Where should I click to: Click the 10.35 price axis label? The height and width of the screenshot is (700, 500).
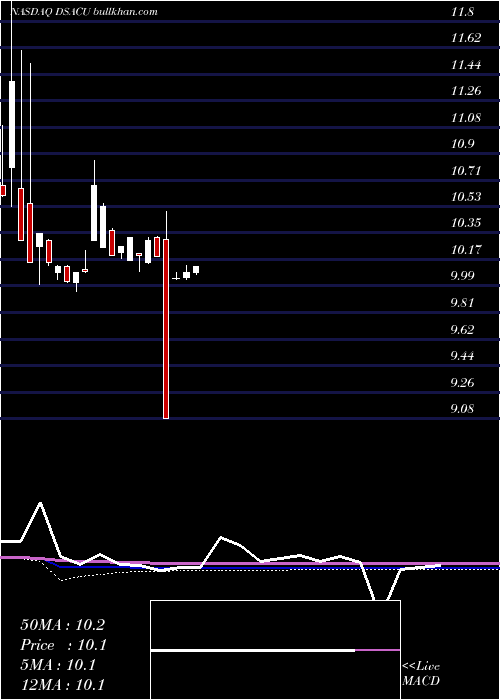pos(466,223)
